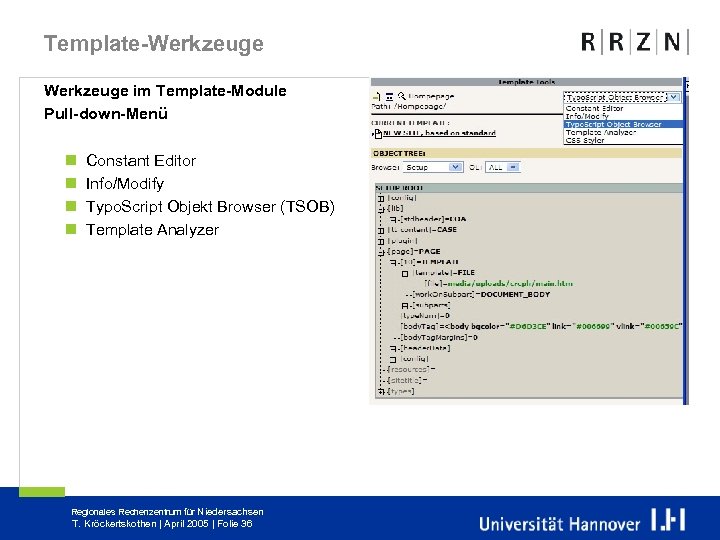Click the [file] media/uploads main.htm entry

coord(499,284)
